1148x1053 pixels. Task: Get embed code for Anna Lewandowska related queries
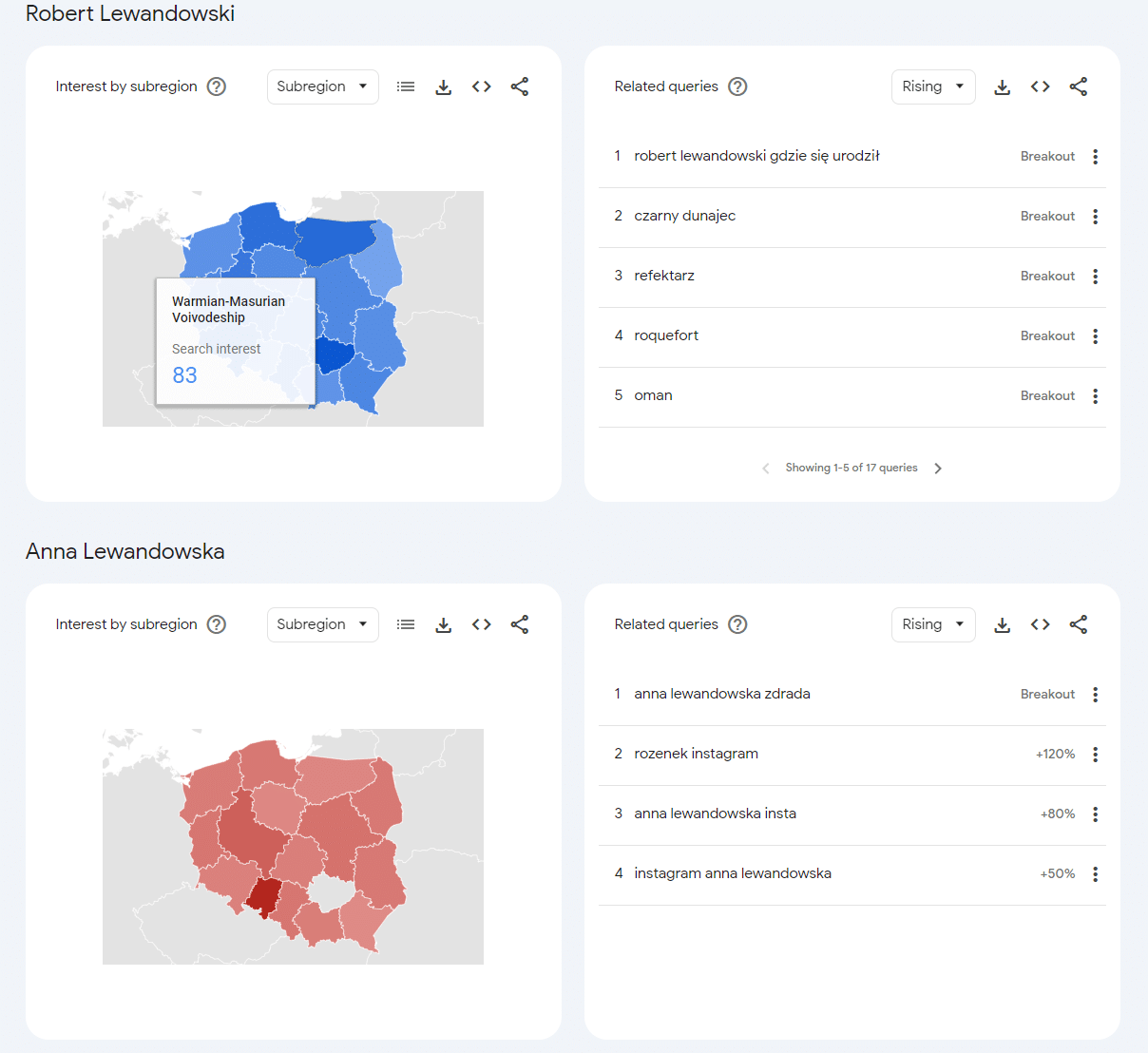(x=1041, y=624)
